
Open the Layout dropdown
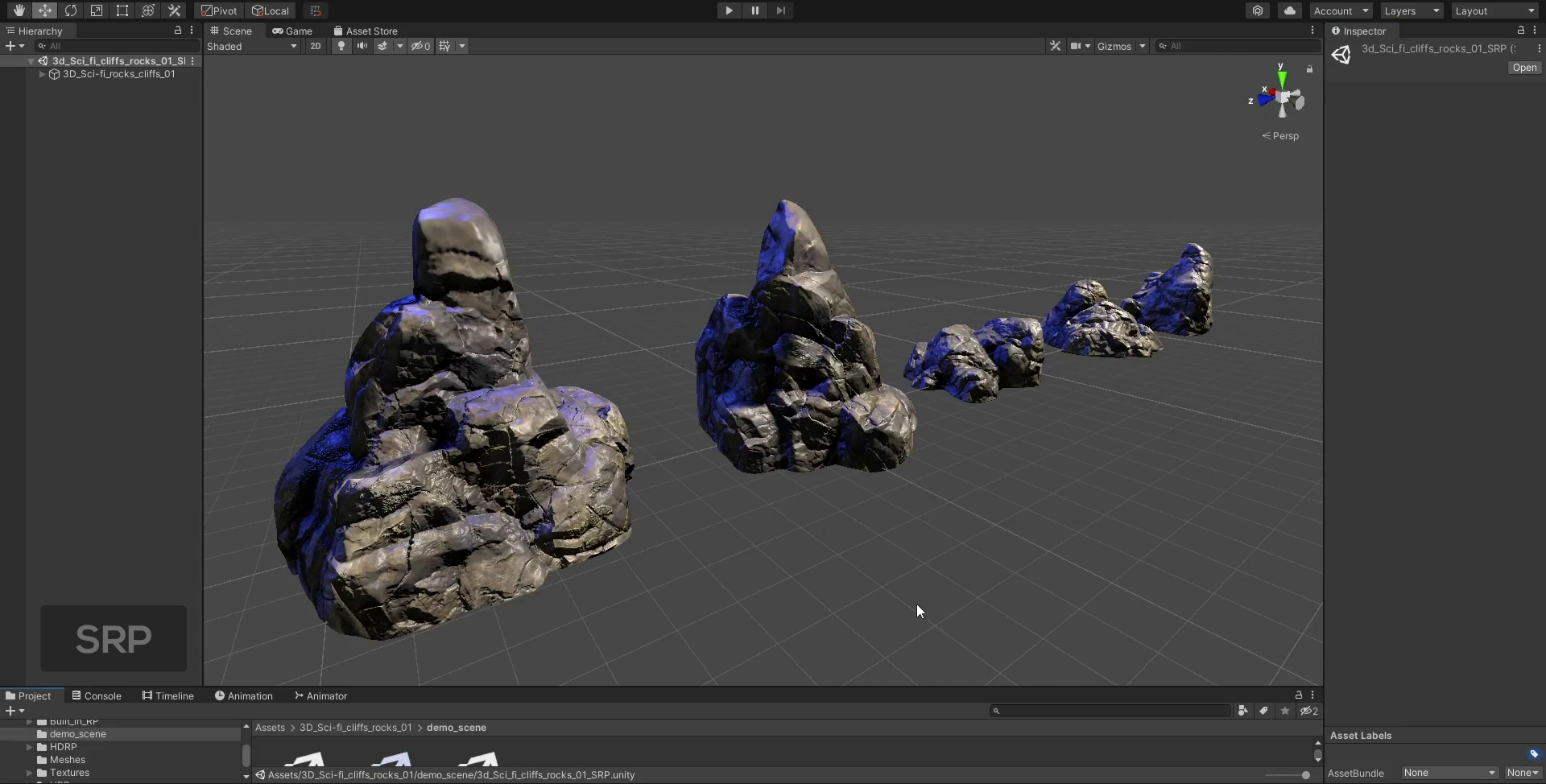(x=1495, y=10)
